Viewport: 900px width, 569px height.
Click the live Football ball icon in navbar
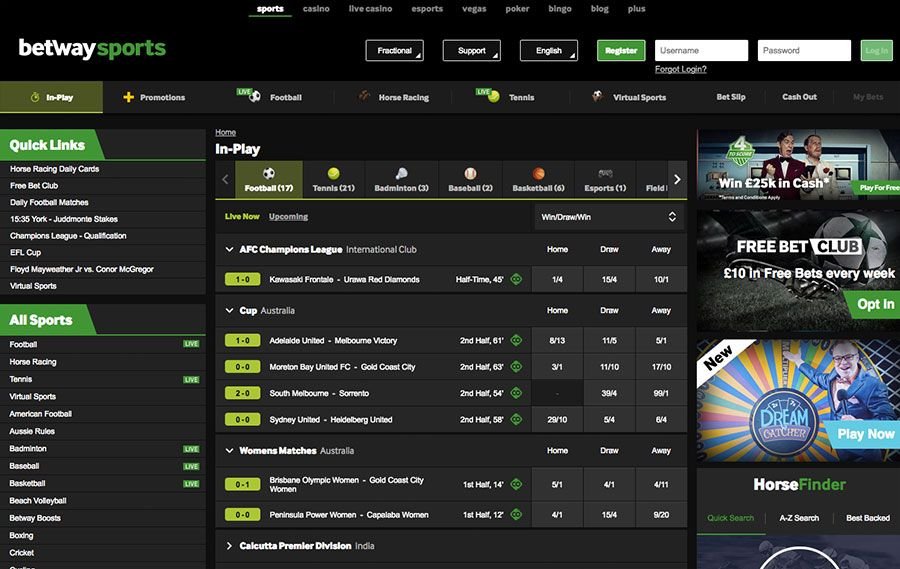click(255, 96)
